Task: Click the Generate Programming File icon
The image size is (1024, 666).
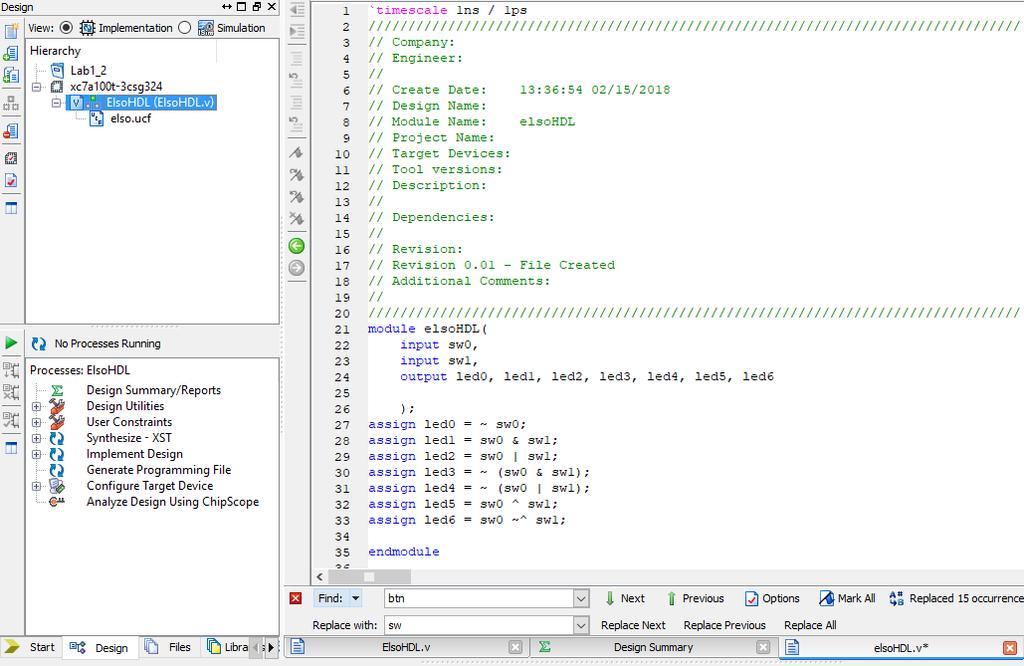Action: [57, 470]
